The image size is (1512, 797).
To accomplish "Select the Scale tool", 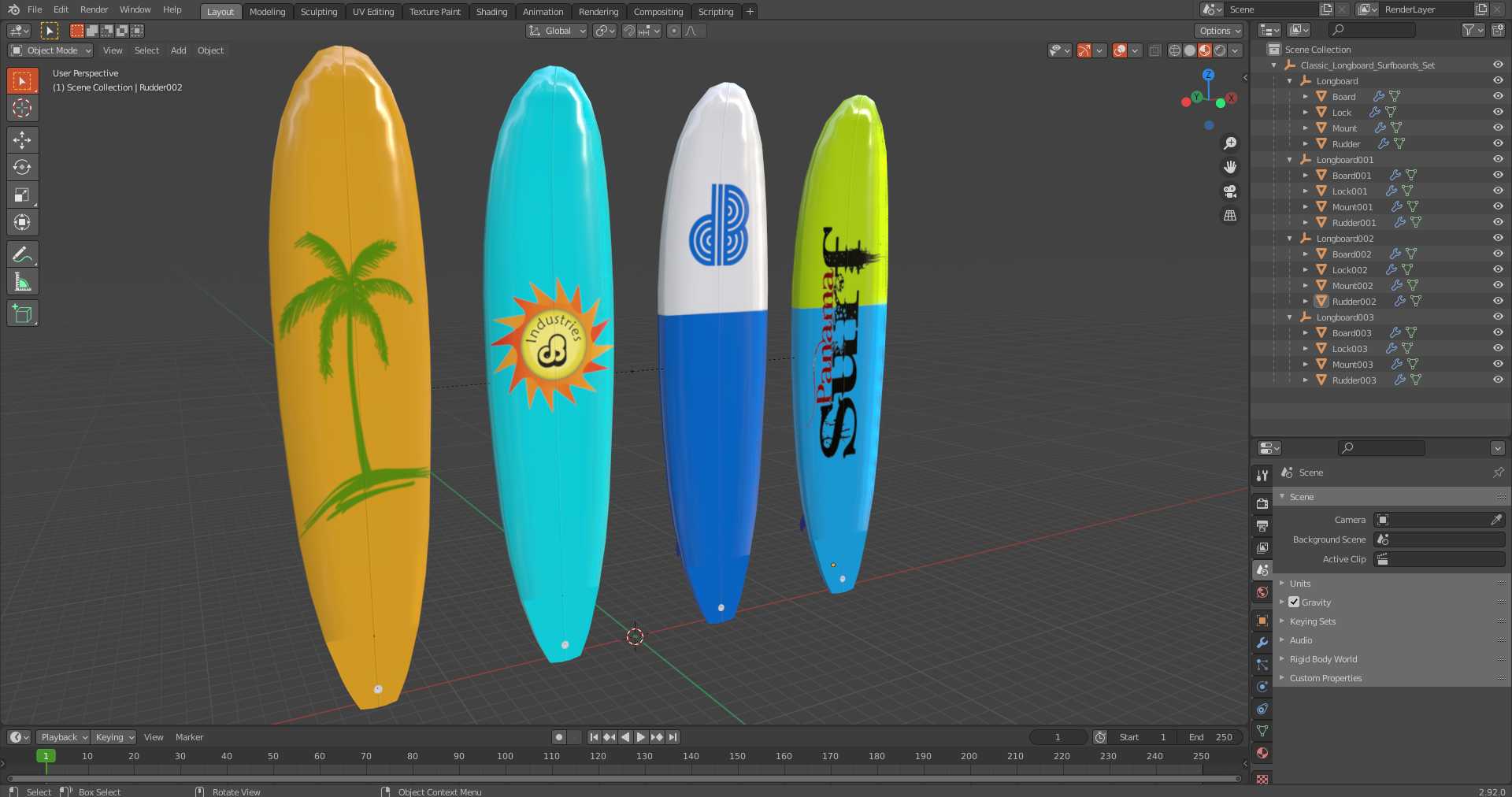I will coord(22,195).
